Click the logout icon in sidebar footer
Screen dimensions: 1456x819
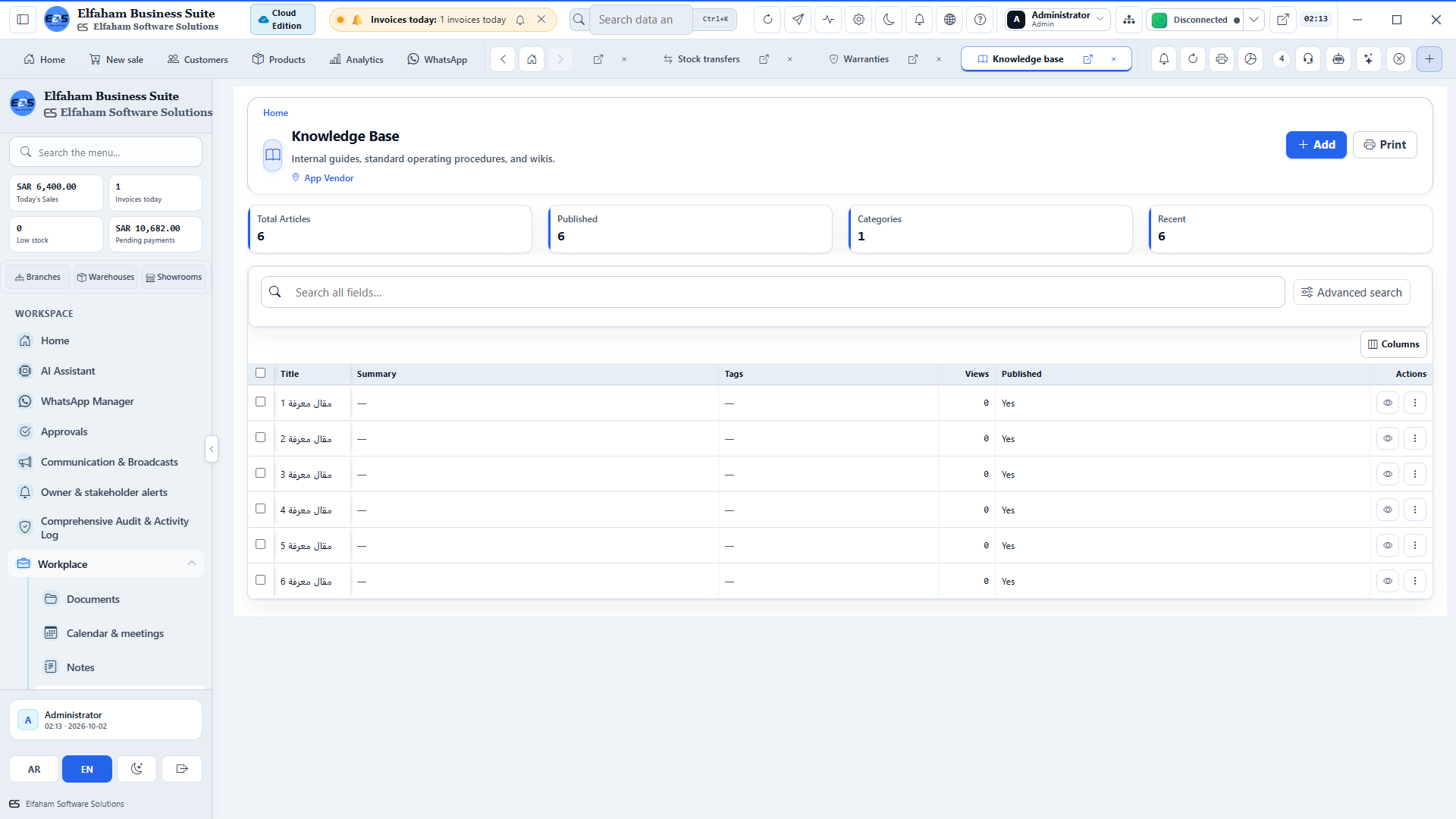pos(182,769)
